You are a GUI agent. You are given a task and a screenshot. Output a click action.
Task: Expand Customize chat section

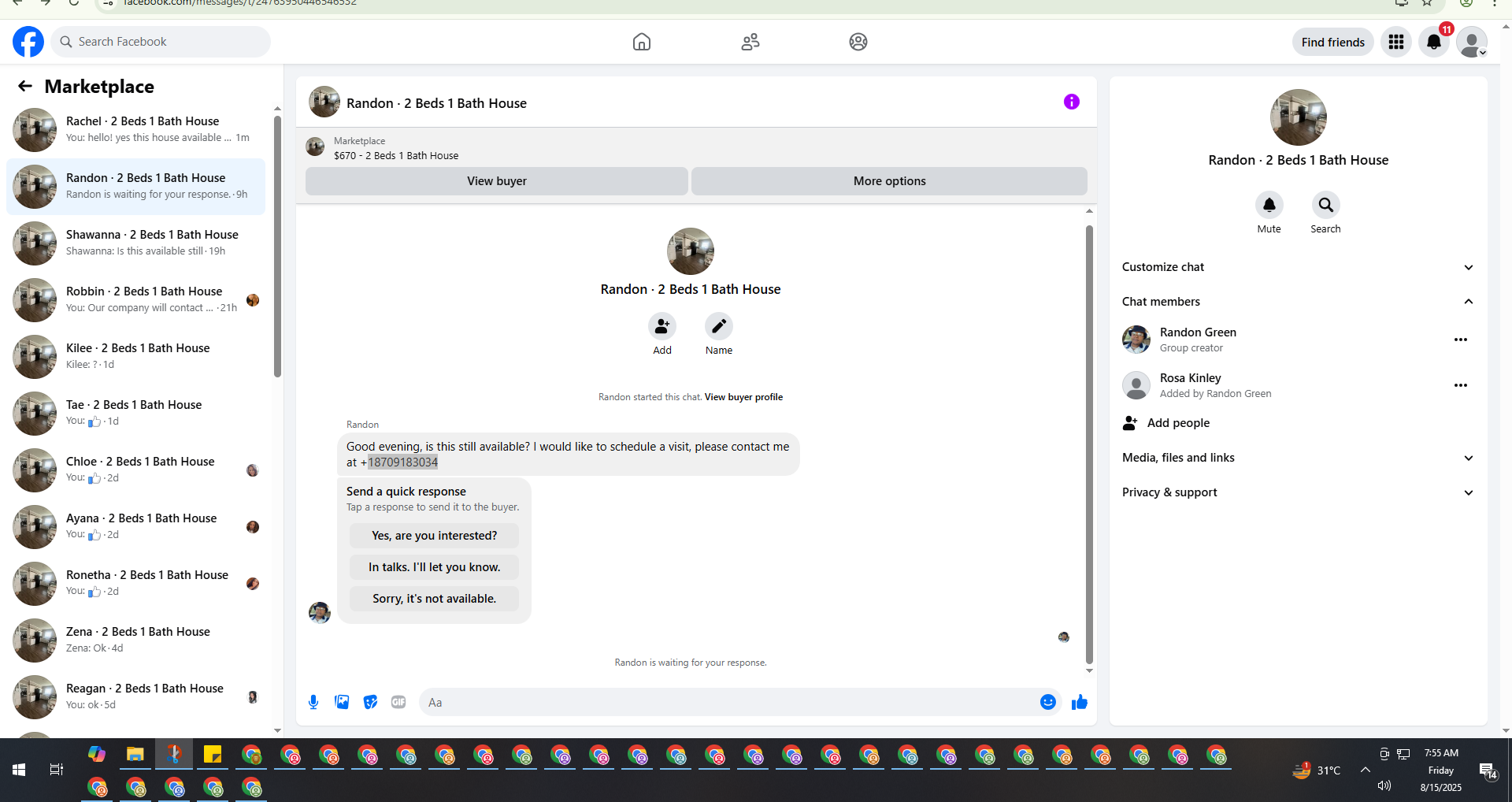[1299, 267]
